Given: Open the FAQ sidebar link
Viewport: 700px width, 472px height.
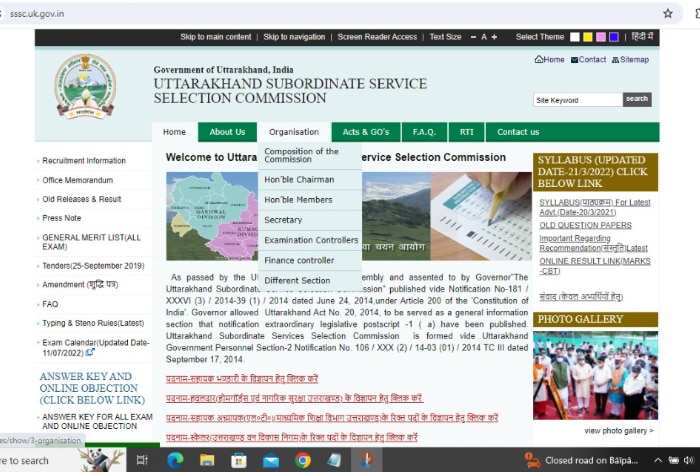Looking at the screenshot, I should coord(50,304).
